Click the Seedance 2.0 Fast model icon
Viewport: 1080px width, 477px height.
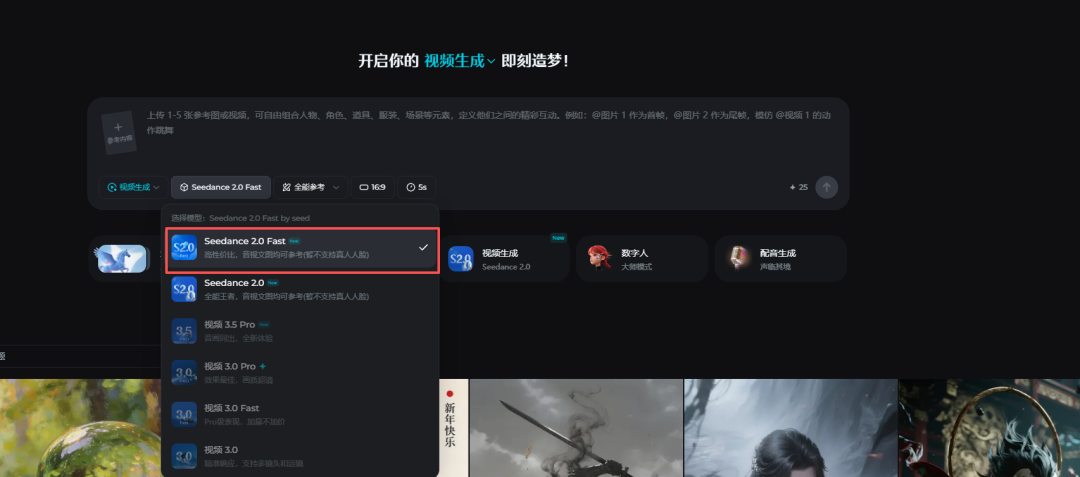coord(184,248)
